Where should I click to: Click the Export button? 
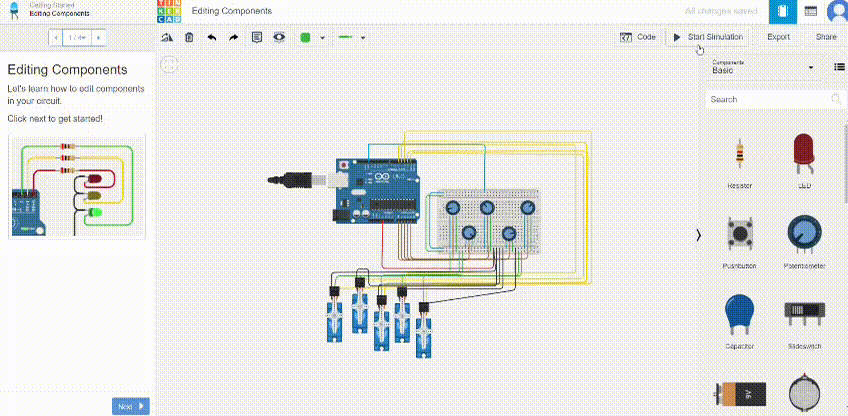tap(778, 37)
